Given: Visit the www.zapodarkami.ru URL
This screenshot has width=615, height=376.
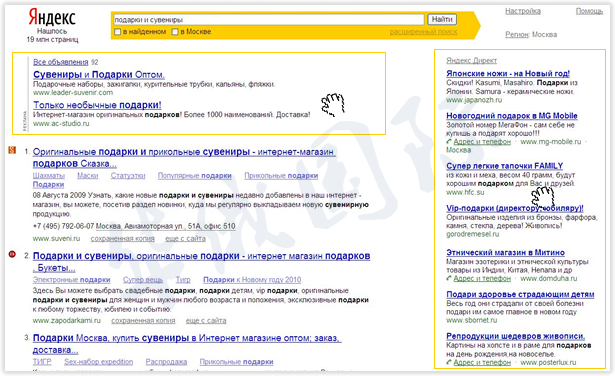Looking at the screenshot, I should pos(67,320).
